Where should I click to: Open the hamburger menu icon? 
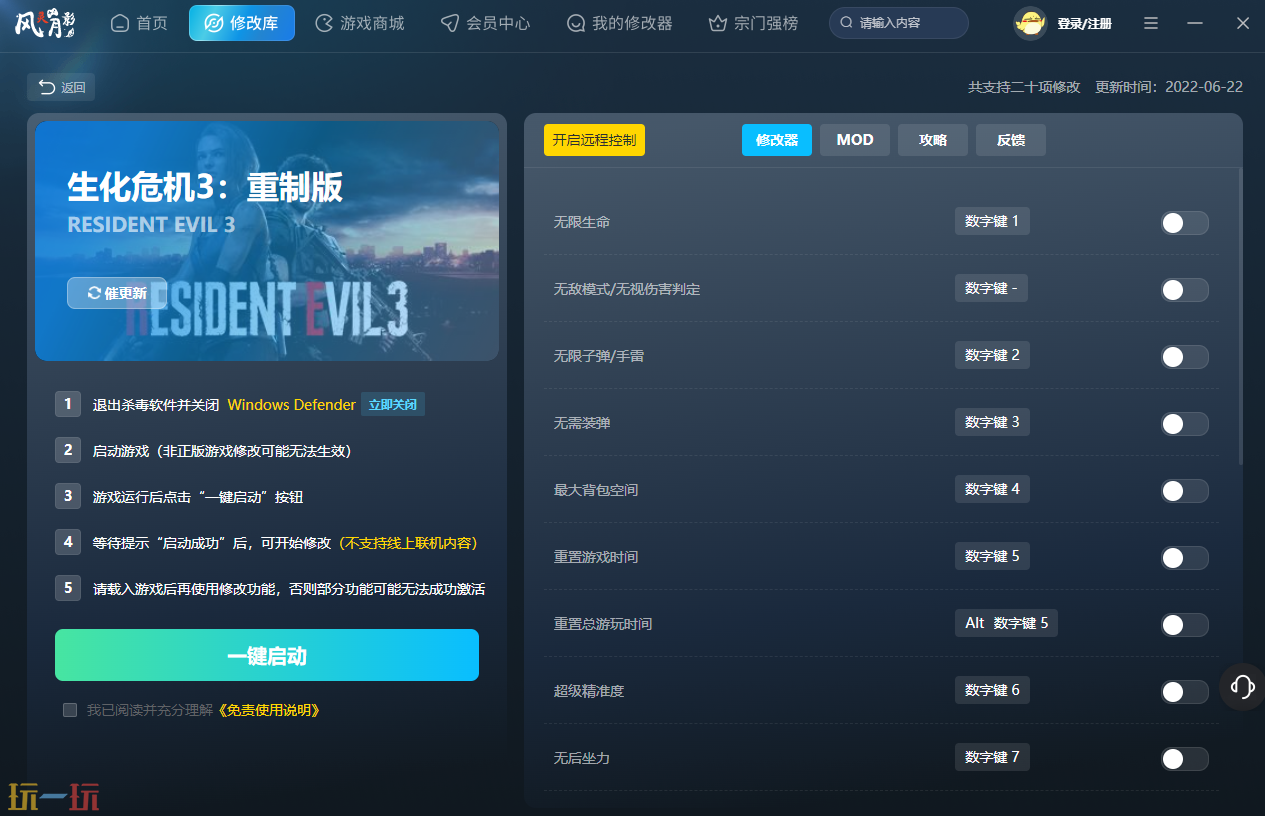click(1151, 23)
